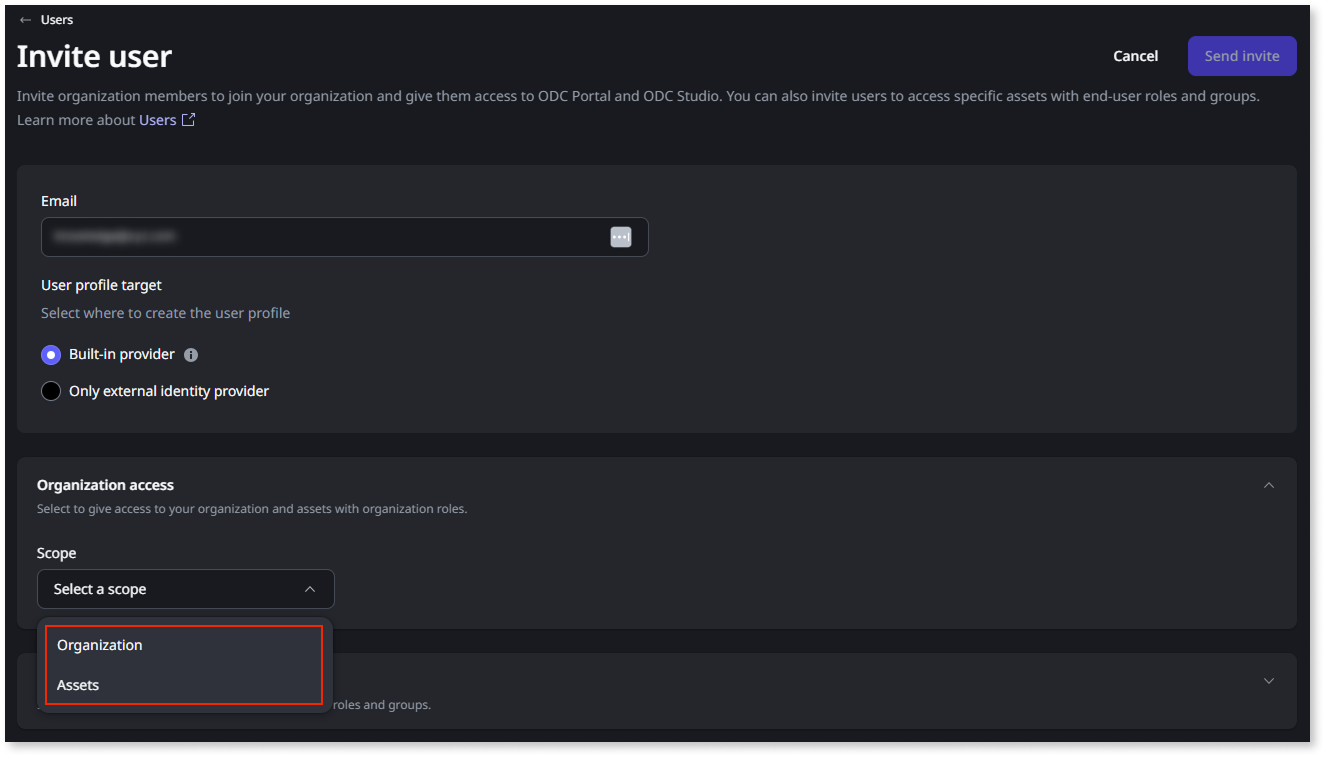The height and width of the screenshot is (757, 1325).
Task: Pick Assets from the scope list
Action: pyautogui.click(x=184, y=685)
